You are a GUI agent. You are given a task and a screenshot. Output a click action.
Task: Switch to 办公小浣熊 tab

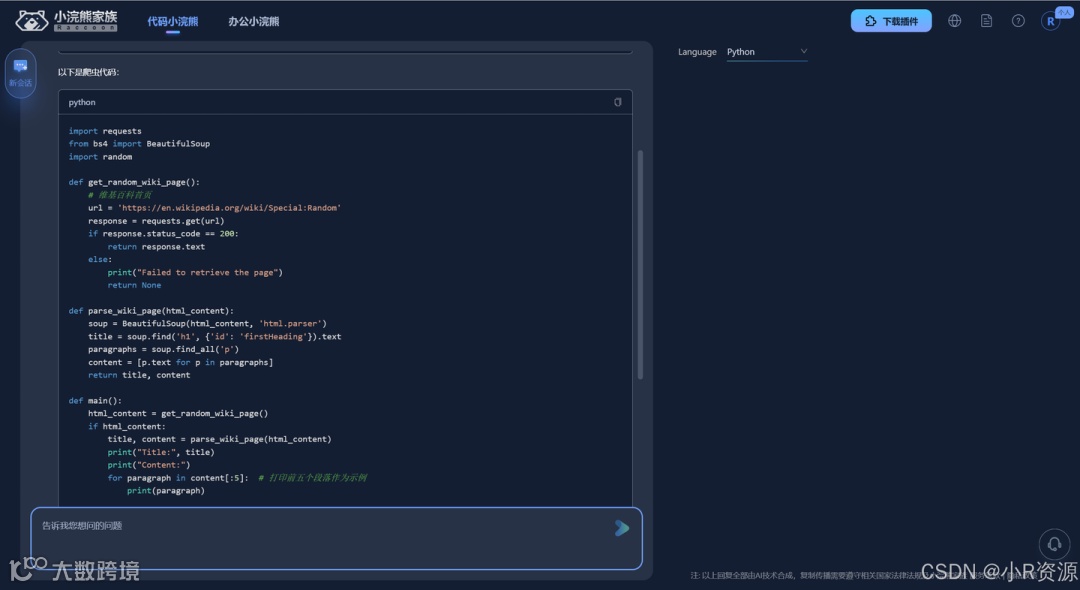point(253,21)
